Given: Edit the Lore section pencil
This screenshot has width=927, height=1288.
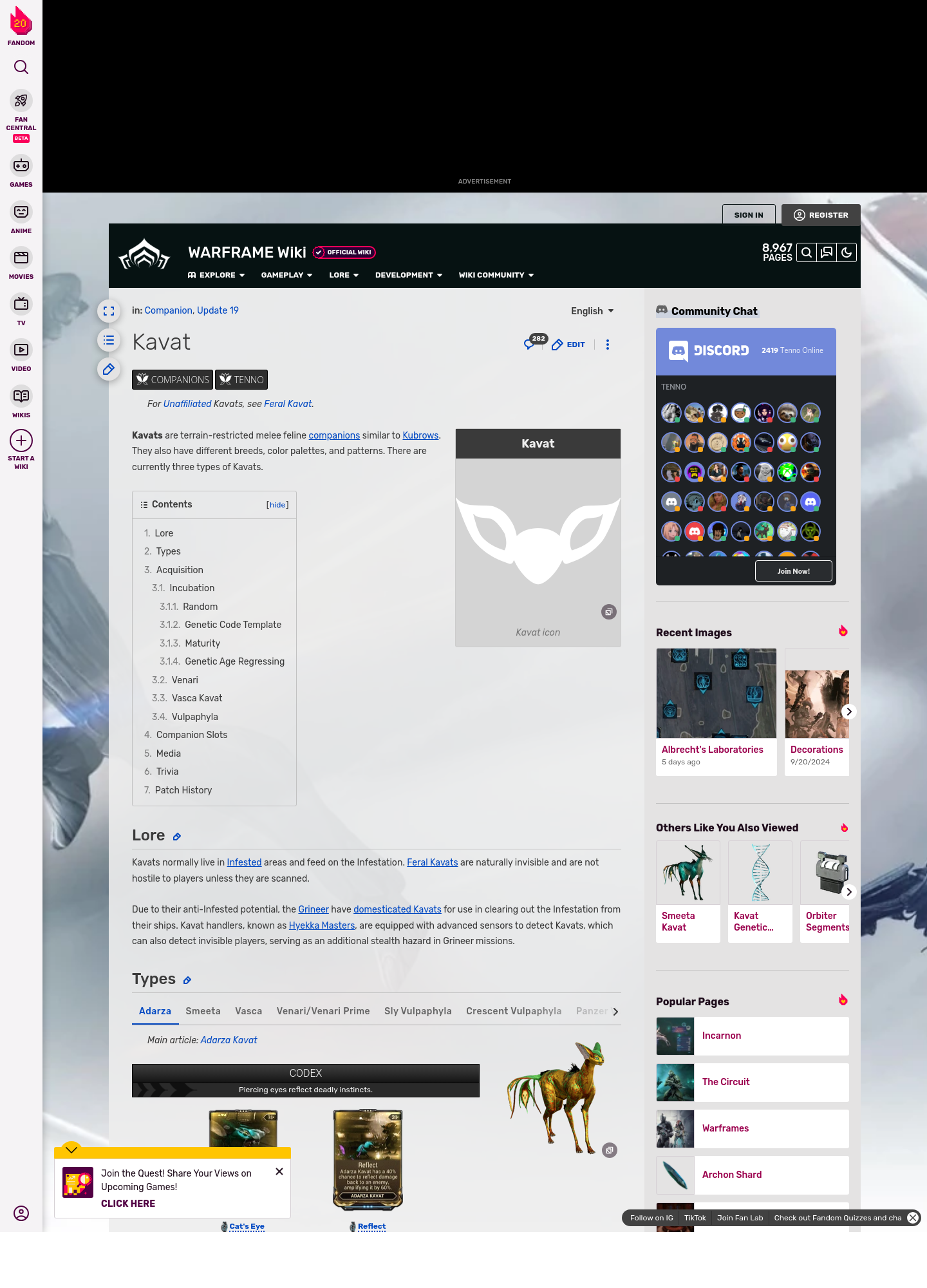Looking at the screenshot, I should point(177,837).
